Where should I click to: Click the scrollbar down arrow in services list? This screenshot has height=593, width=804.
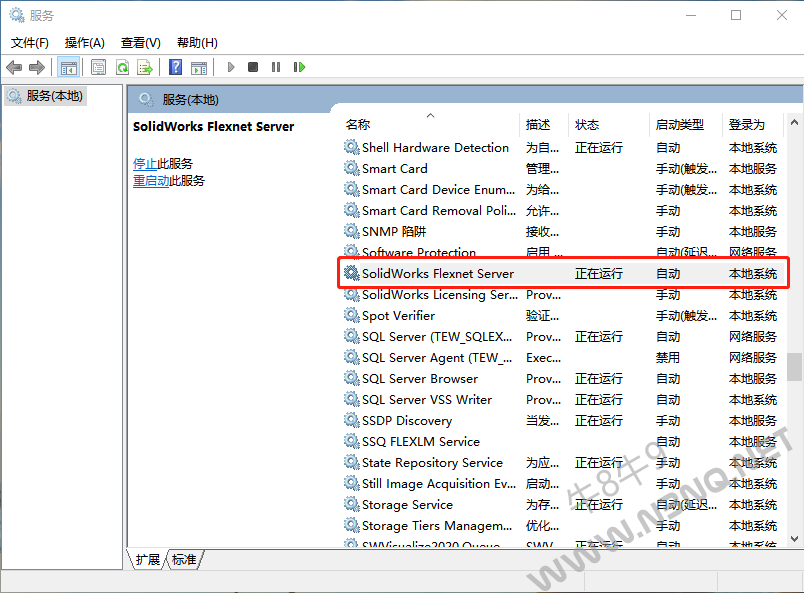794,539
